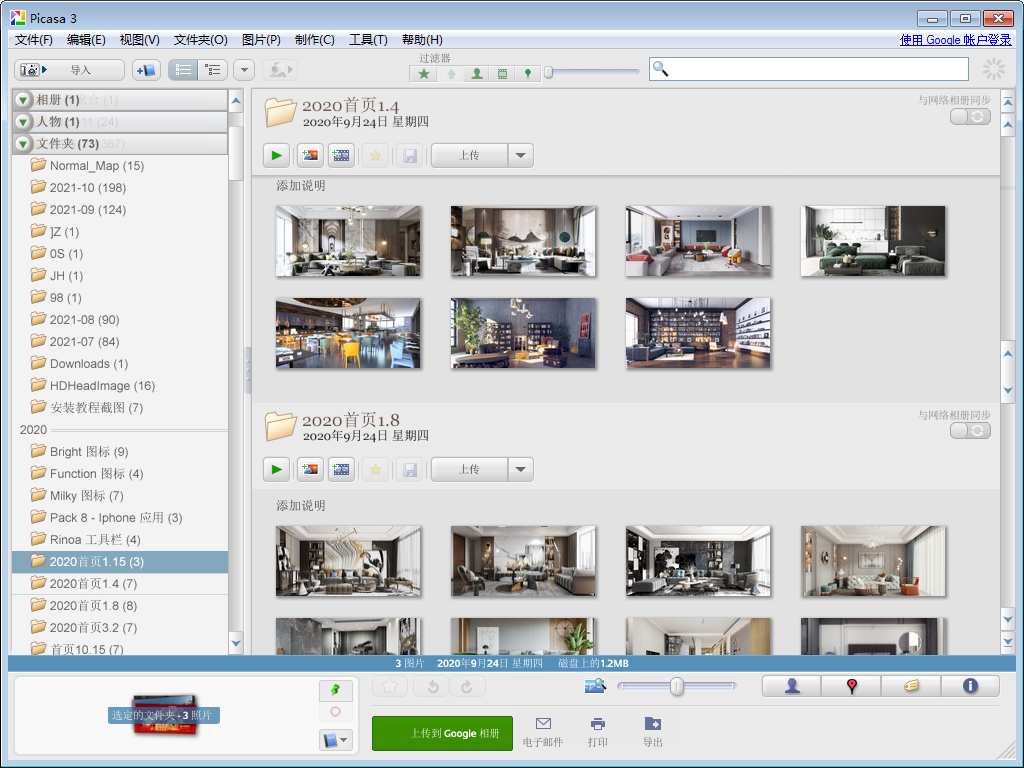Open the 文件夹(O) menu

pos(200,40)
